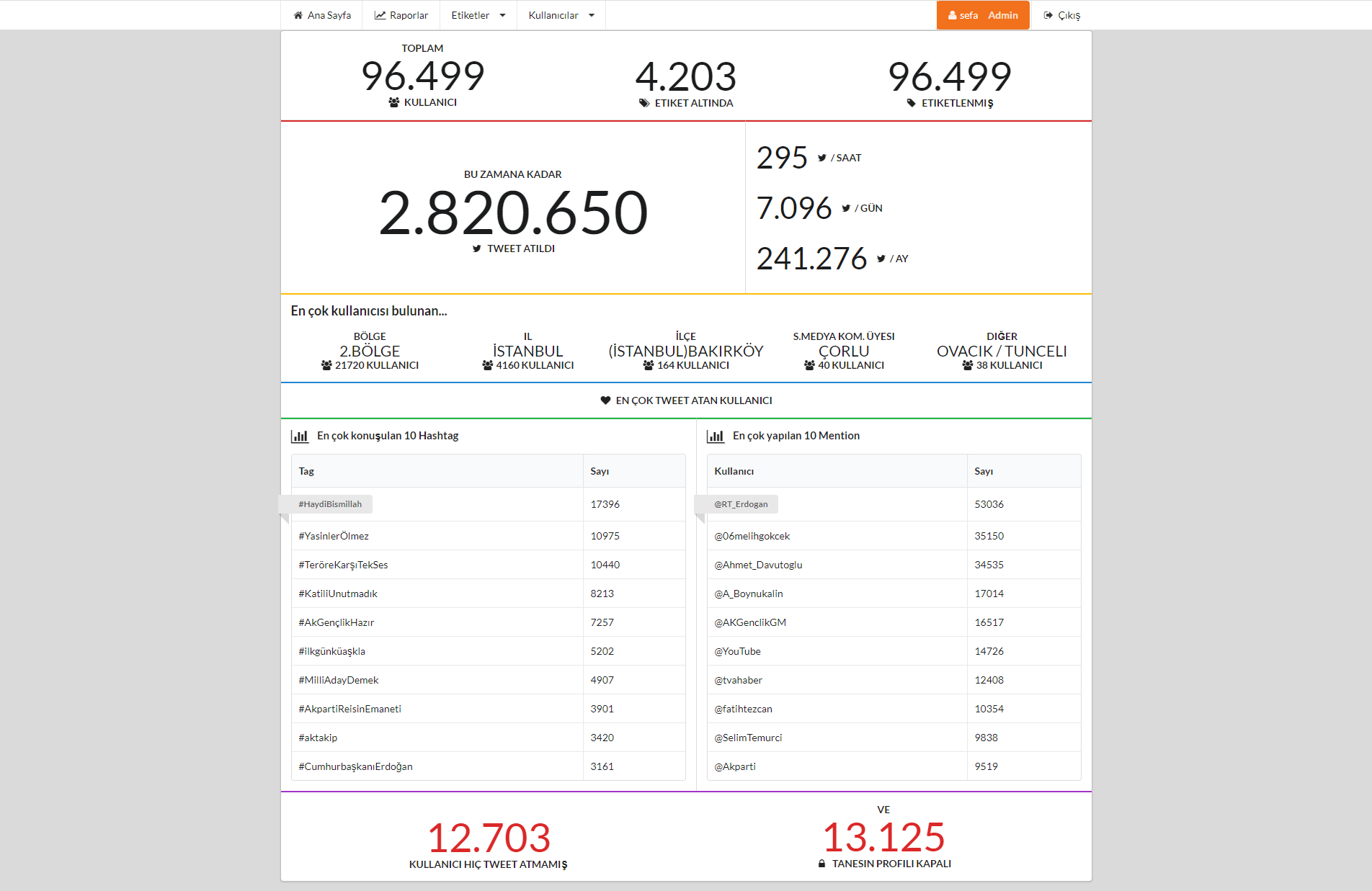Click the #KatiliUnutmadık hashtag row
Image resolution: width=1372 pixels, height=891 pixels.
[x=488, y=594]
